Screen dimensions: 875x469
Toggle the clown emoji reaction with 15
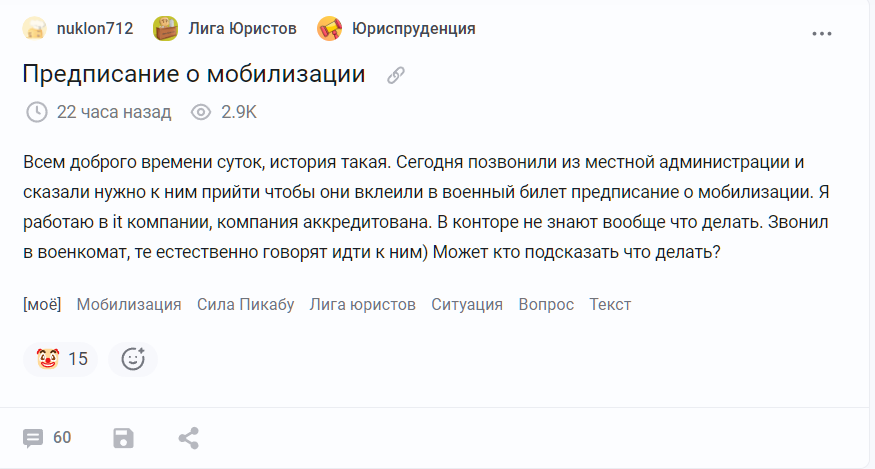[x=61, y=359]
